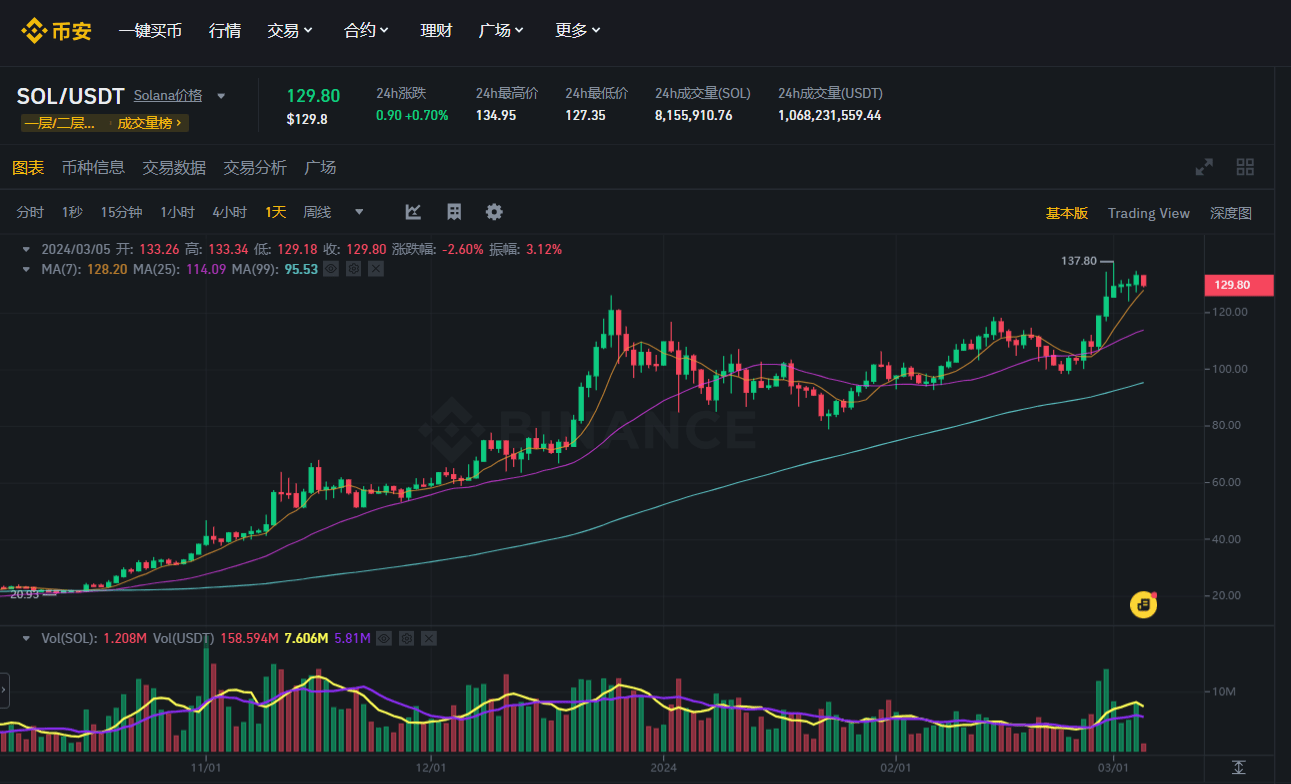Click the 24h涨跌 value 0.90 +0.70%

pyautogui.click(x=412, y=115)
